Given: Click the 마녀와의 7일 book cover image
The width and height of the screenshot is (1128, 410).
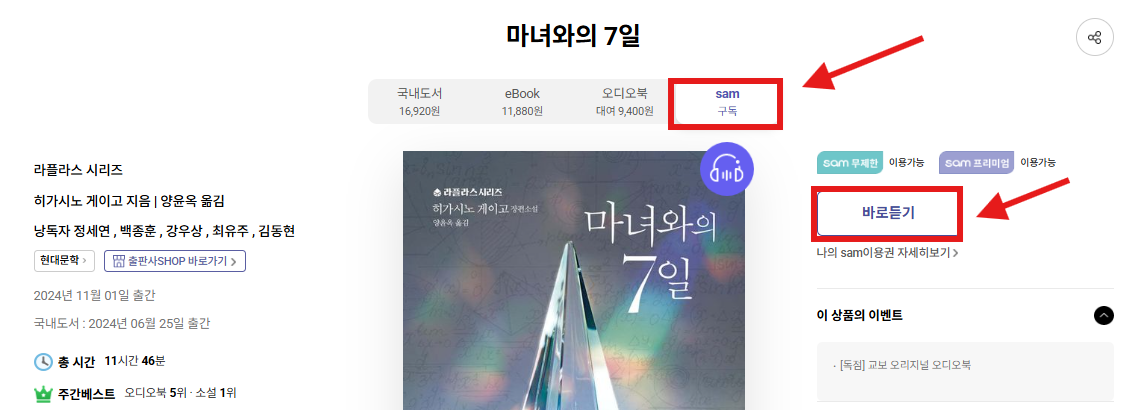Looking at the screenshot, I should pyautogui.click(x=574, y=281).
